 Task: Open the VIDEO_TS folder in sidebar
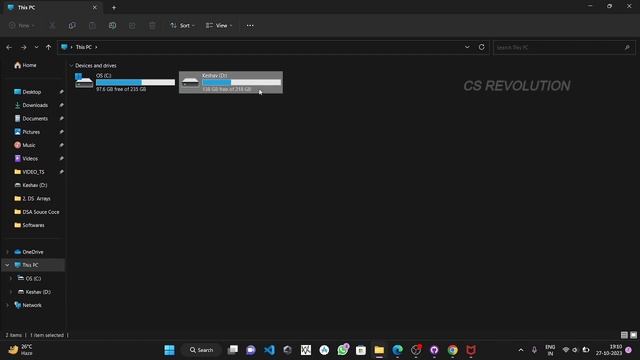coord(29,172)
